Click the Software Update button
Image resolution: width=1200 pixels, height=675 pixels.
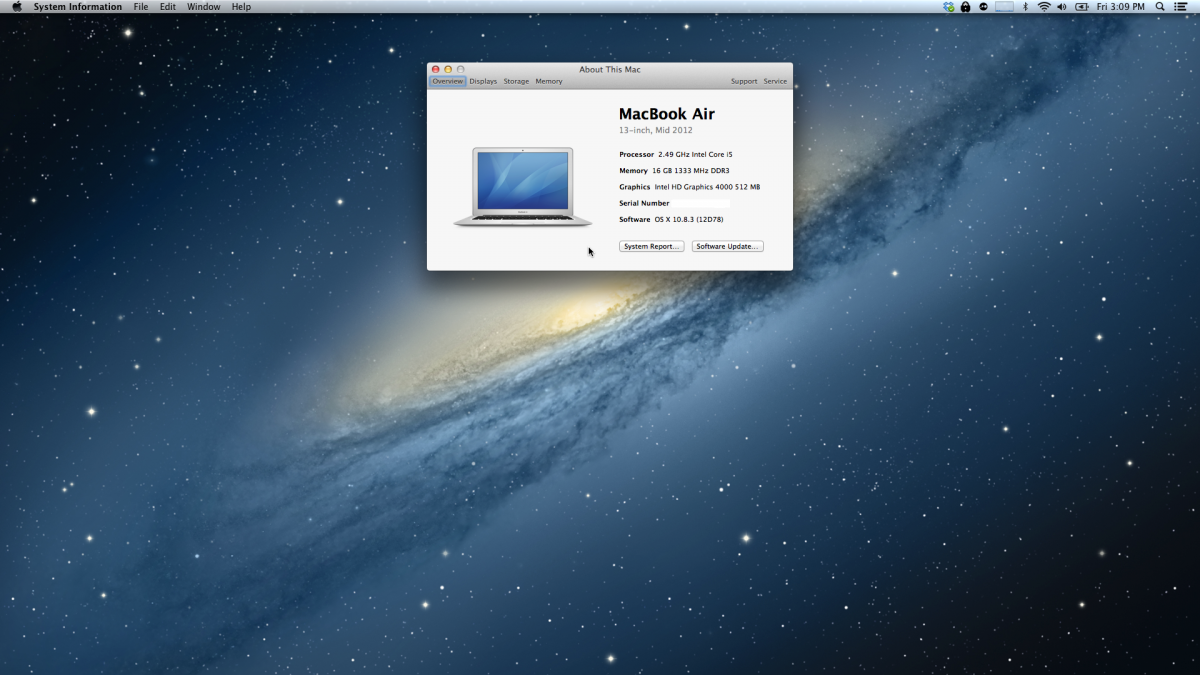(728, 246)
